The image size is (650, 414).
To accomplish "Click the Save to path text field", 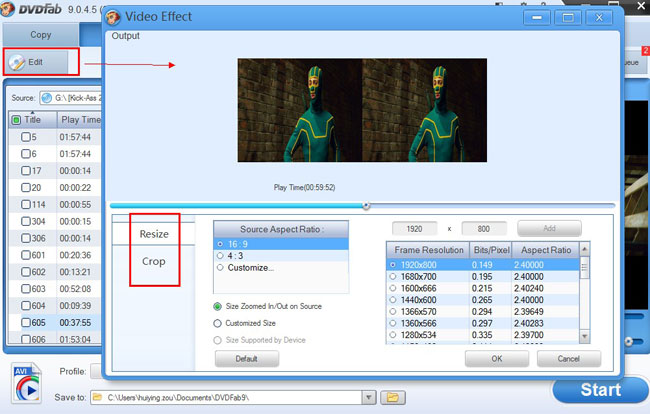I will 227,398.
